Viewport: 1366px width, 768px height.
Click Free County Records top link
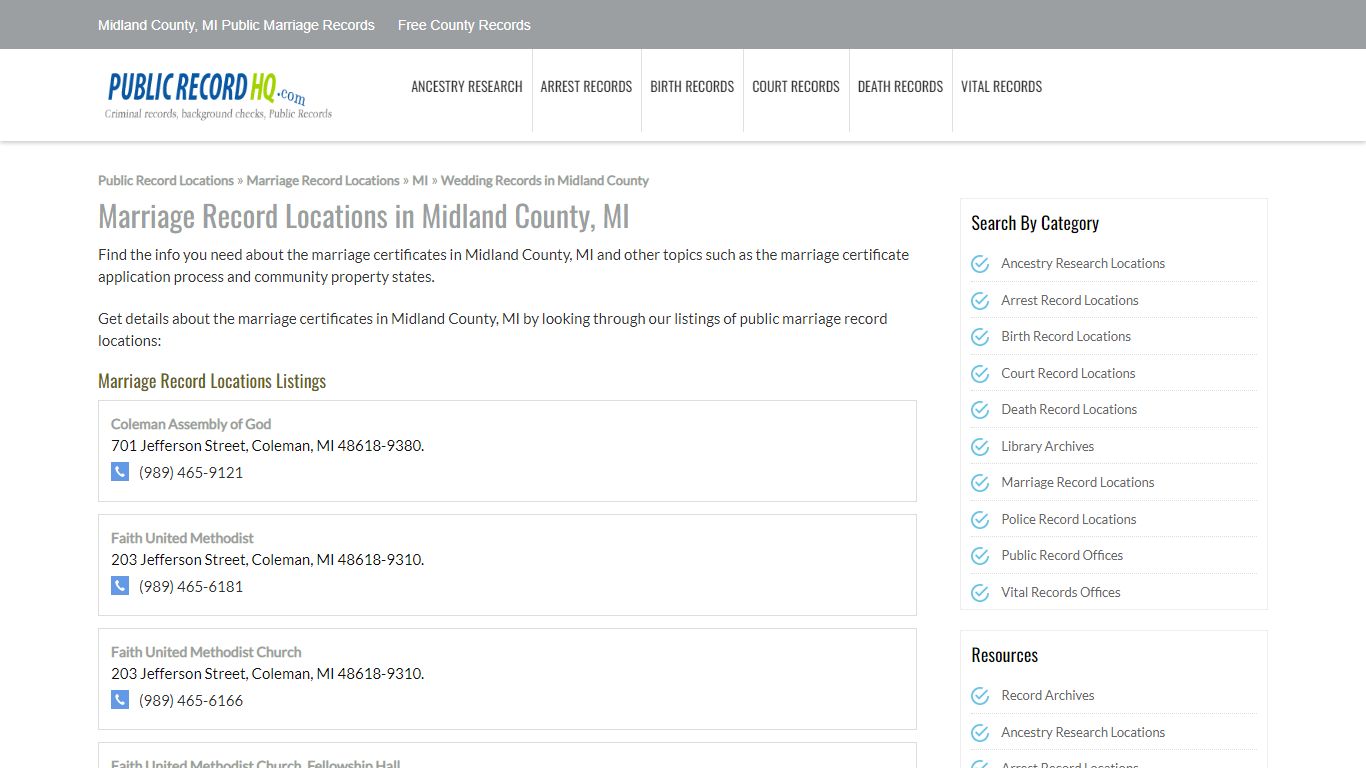click(464, 25)
